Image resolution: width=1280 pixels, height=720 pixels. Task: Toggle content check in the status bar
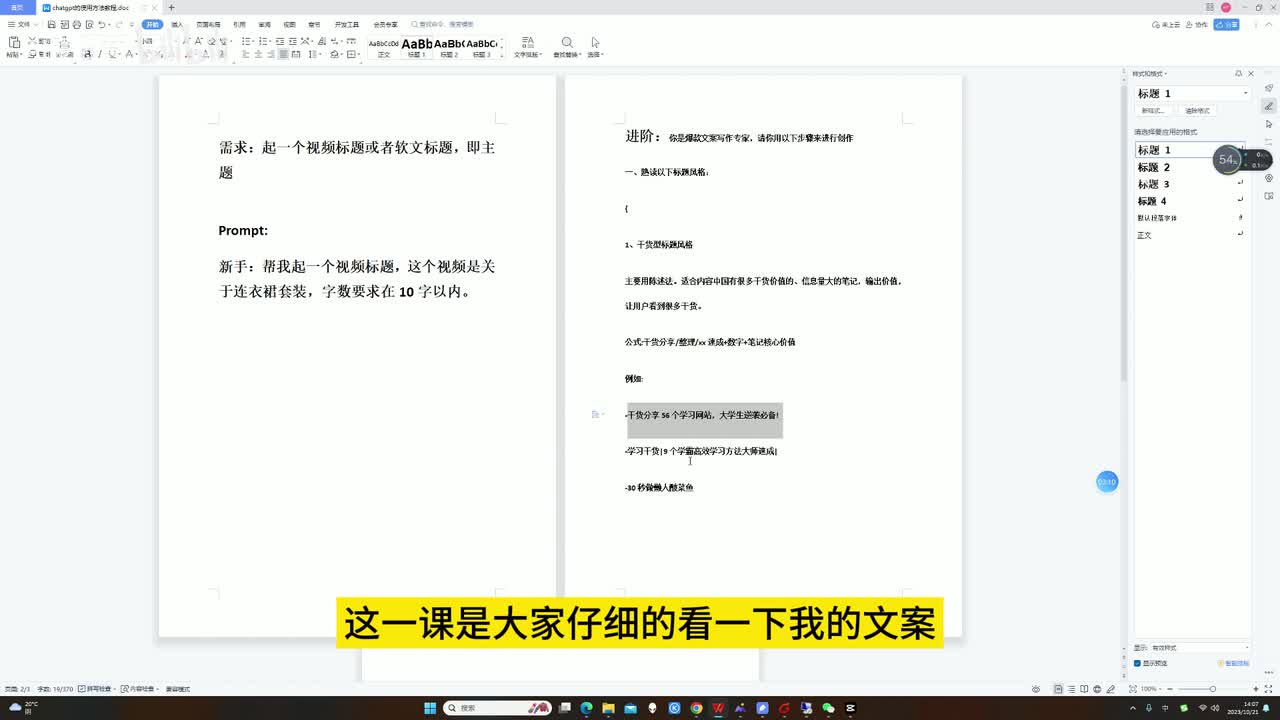pyautogui.click(x=138, y=689)
